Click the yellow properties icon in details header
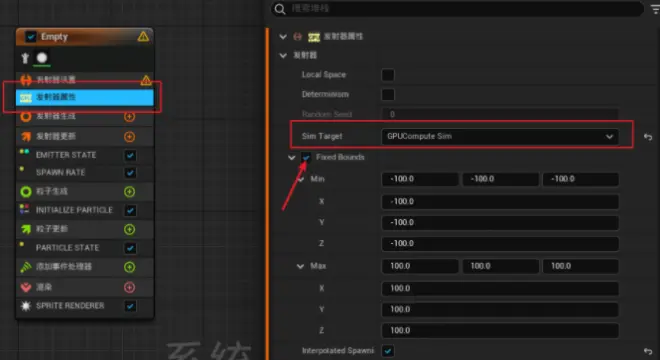This screenshot has width=660, height=360. pos(314,37)
